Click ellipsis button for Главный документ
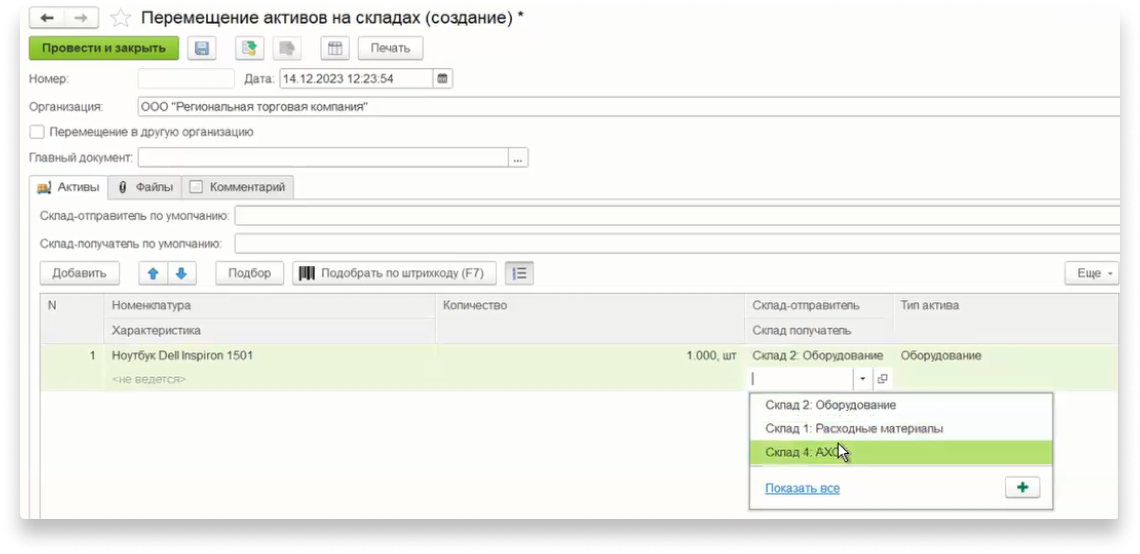 click(x=518, y=158)
